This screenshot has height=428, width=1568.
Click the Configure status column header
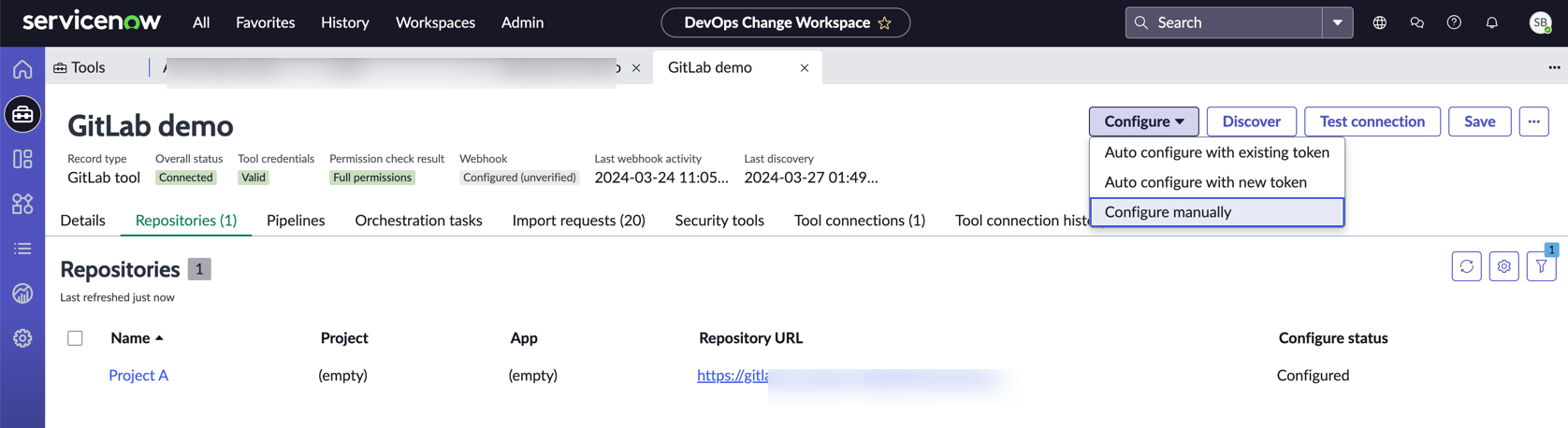1333,337
